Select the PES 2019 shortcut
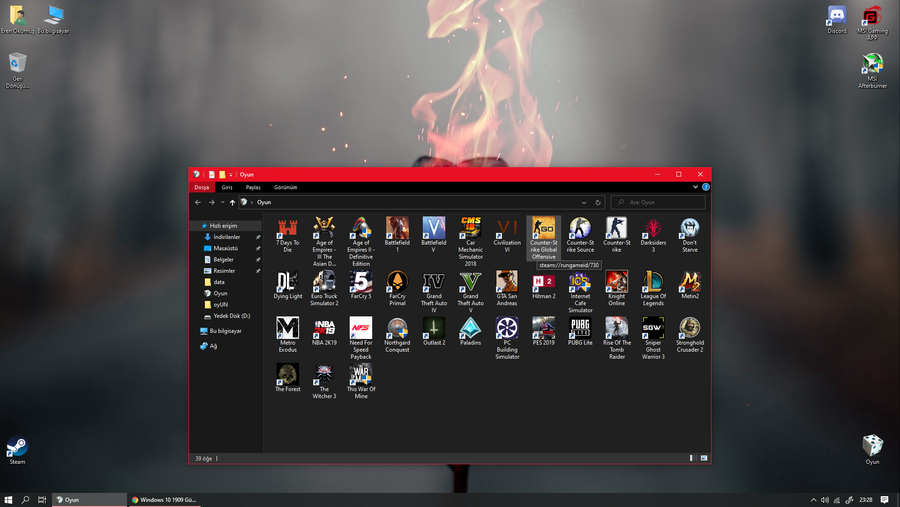Image resolution: width=900 pixels, height=507 pixels. pos(544,331)
